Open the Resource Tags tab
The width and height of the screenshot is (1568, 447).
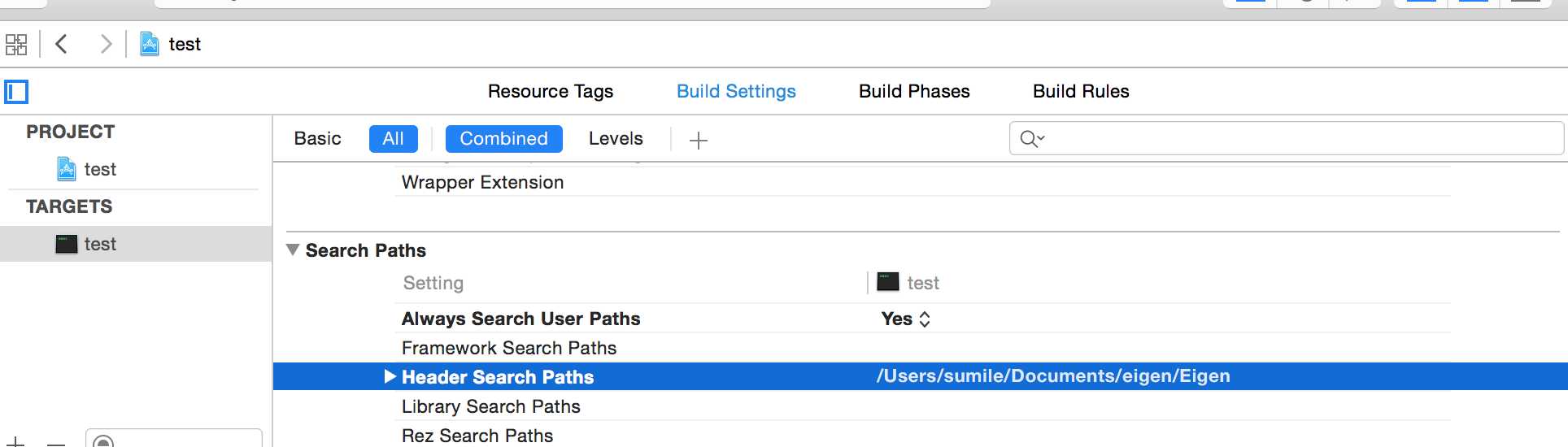[551, 91]
